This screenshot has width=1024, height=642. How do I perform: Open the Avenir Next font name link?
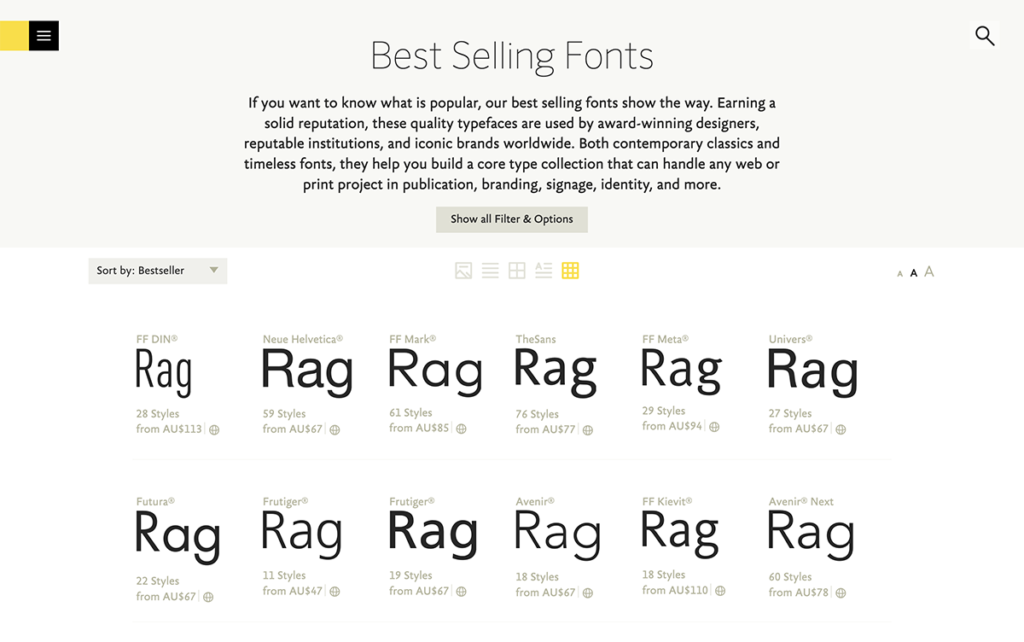point(801,502)
